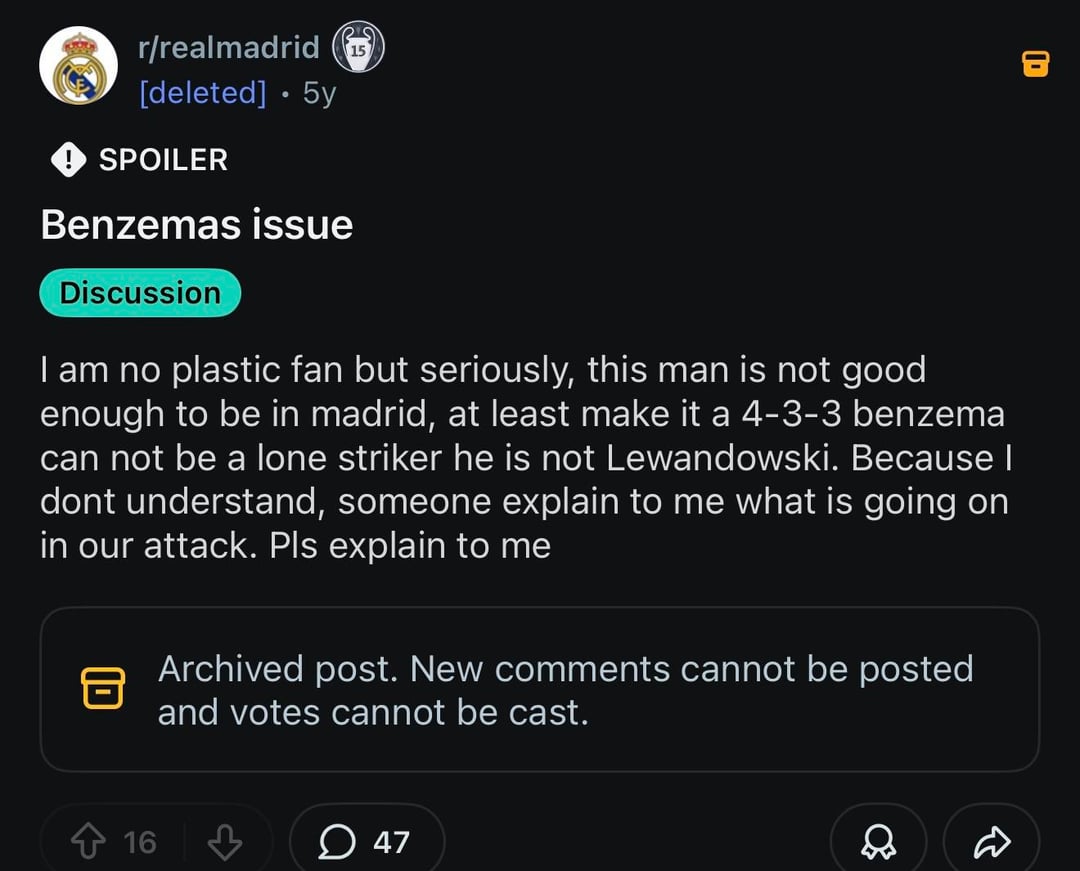Tap the yellow archive icon in header
1080x871 pixels.
pos(1035,64)
